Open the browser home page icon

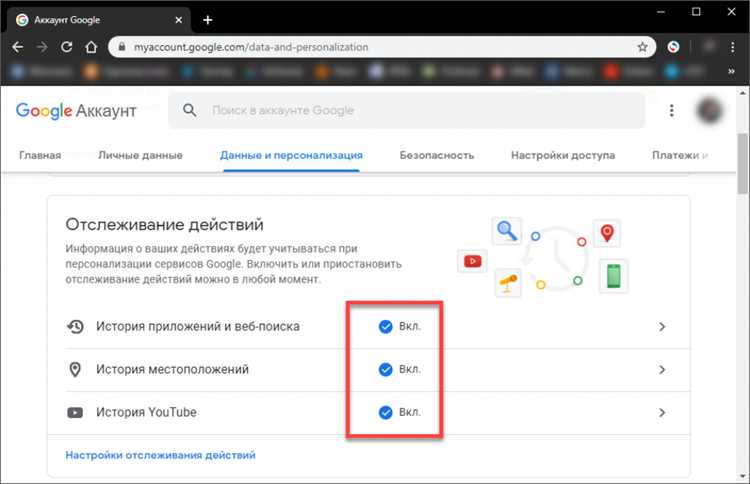pos(91,47)
